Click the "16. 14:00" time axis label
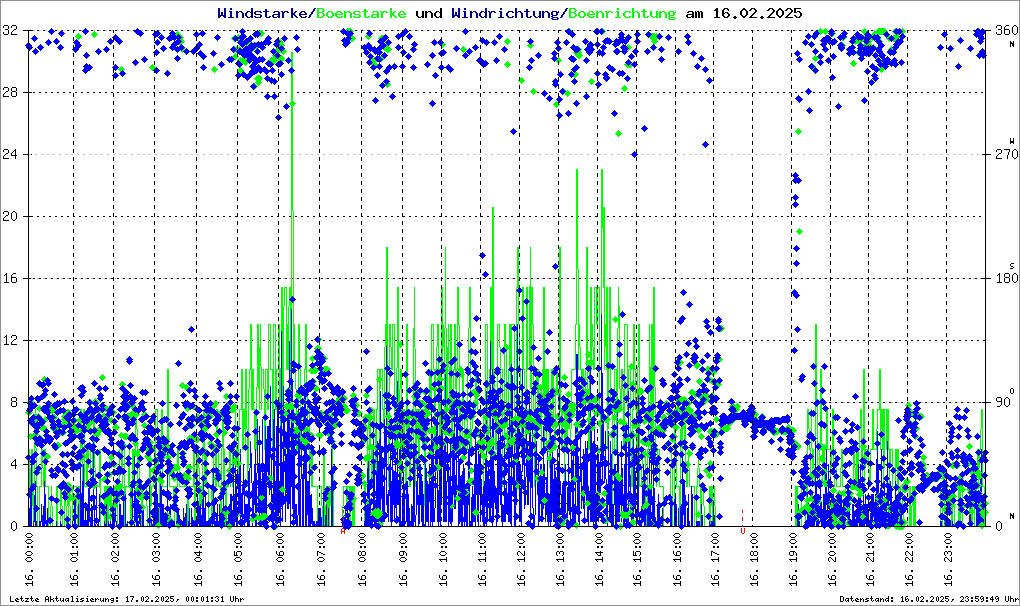 pyautogui.click(x=598, y=559)
